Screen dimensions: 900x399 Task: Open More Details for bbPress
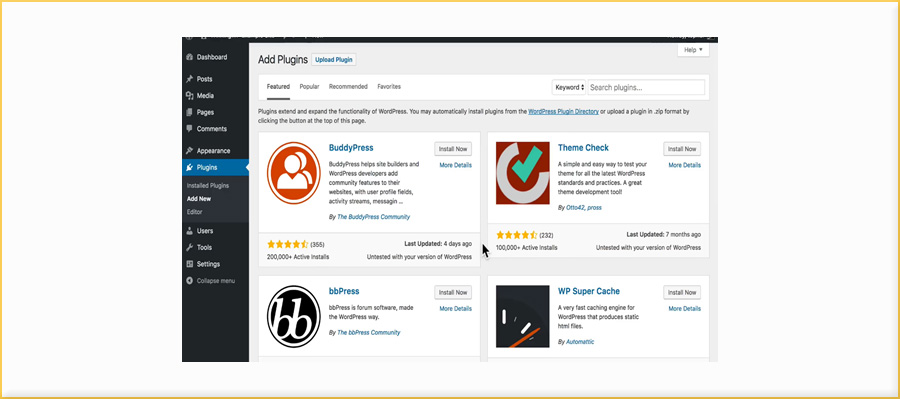tap(456, 309)
